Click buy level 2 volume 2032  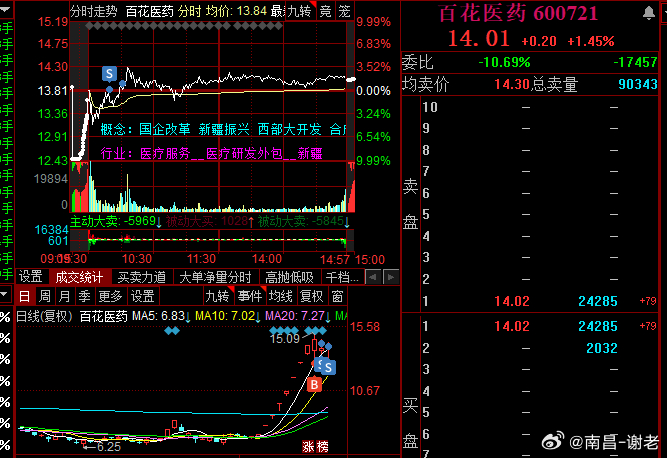coord(601,348)
